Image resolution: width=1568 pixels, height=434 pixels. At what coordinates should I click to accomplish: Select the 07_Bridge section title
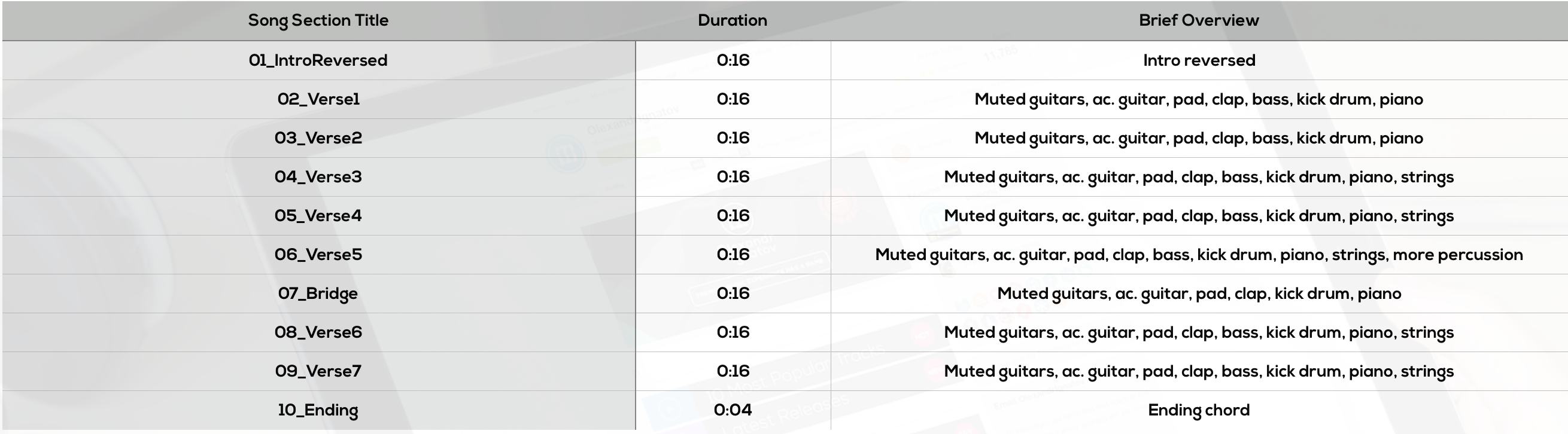pyautogui.click(x=318, y=294)
